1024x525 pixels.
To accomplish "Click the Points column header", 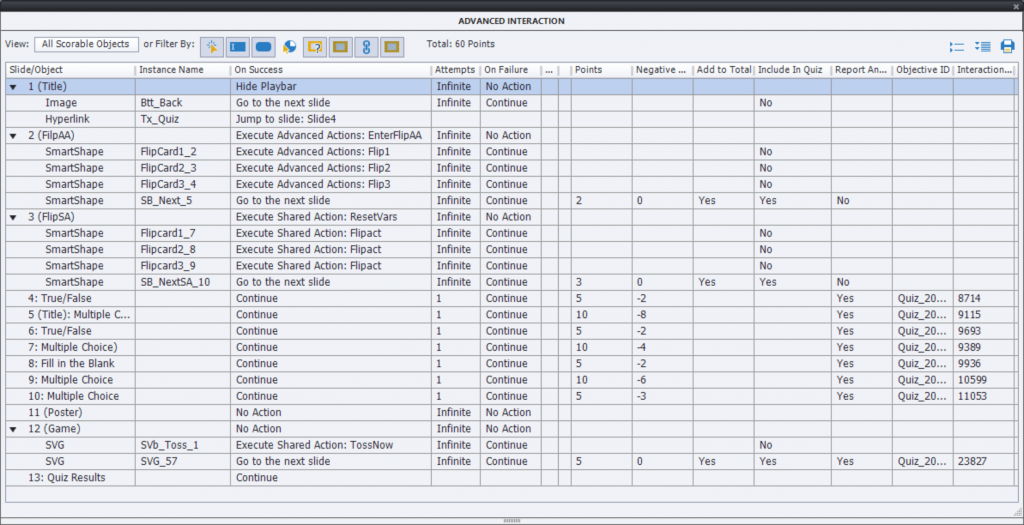I will (588, 70).
